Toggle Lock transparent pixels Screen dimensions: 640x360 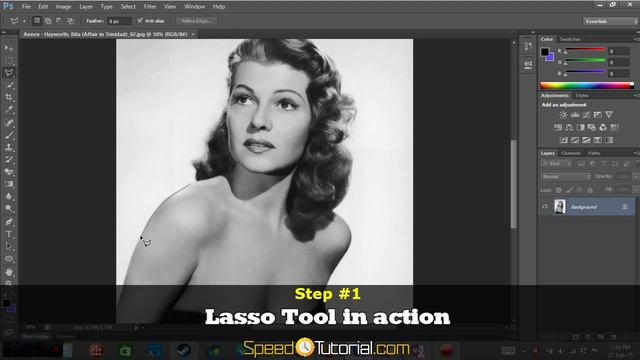click(559, 190)
